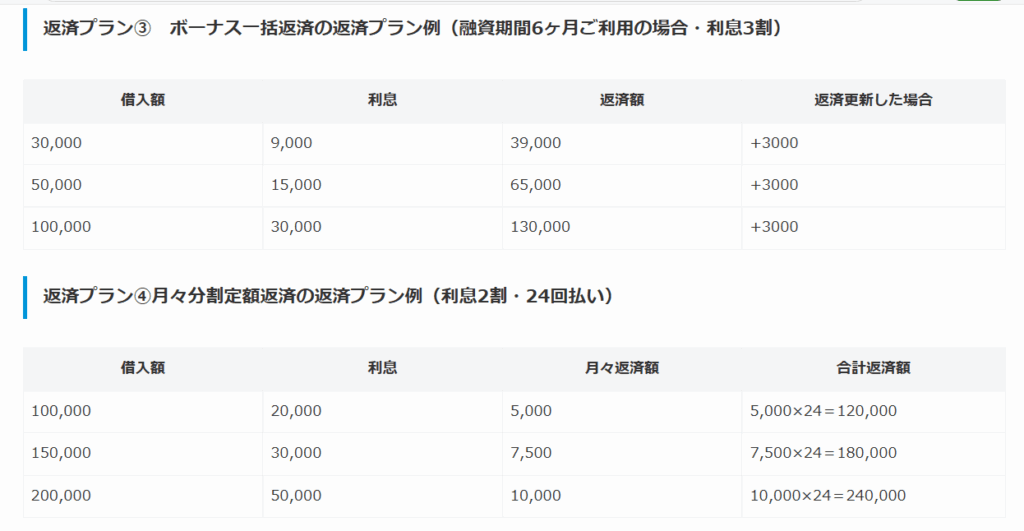Click the 50,000 interest cell in second table

383,496
